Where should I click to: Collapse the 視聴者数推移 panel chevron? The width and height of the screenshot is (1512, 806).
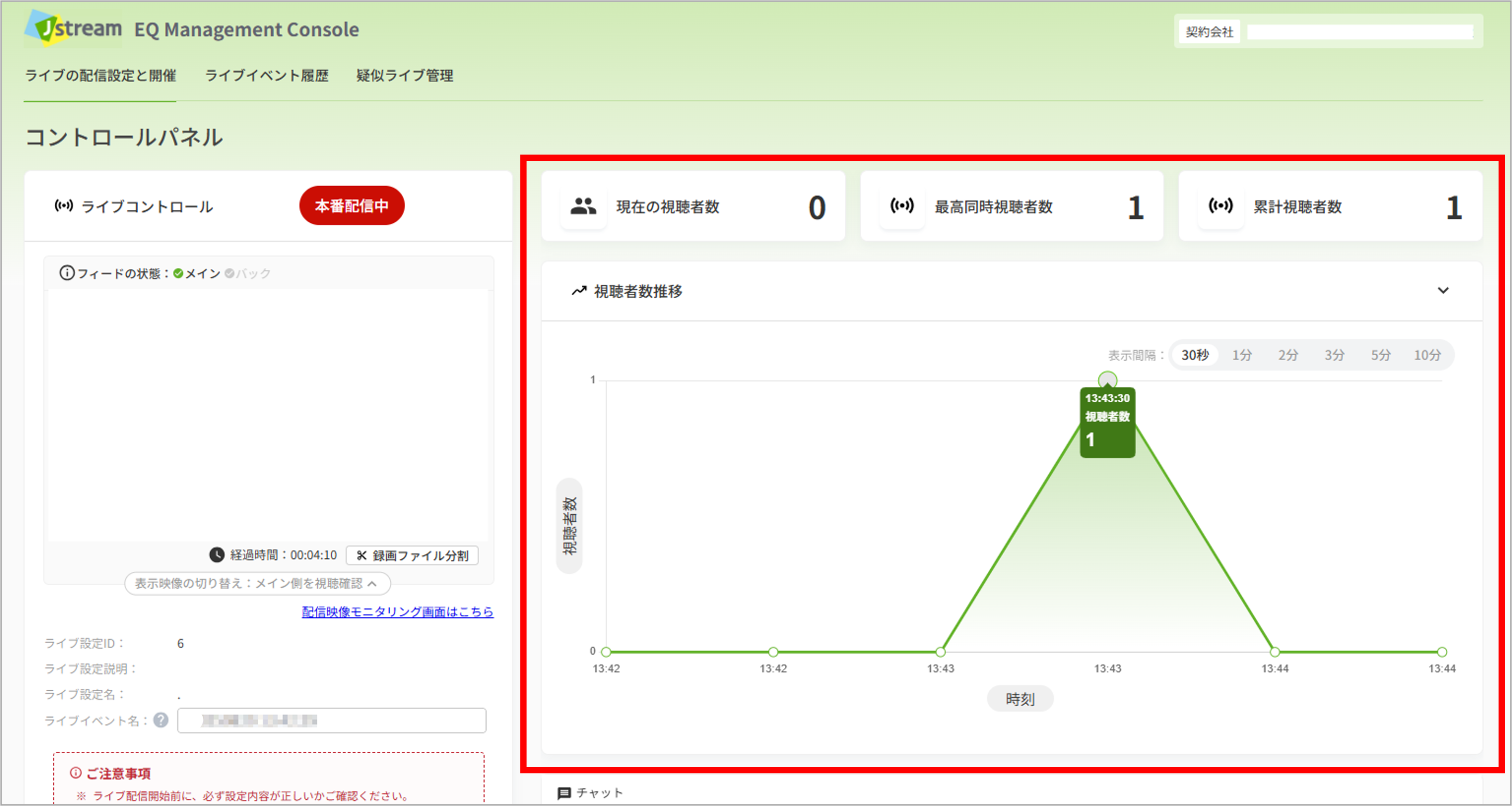tap(1443, 290)
